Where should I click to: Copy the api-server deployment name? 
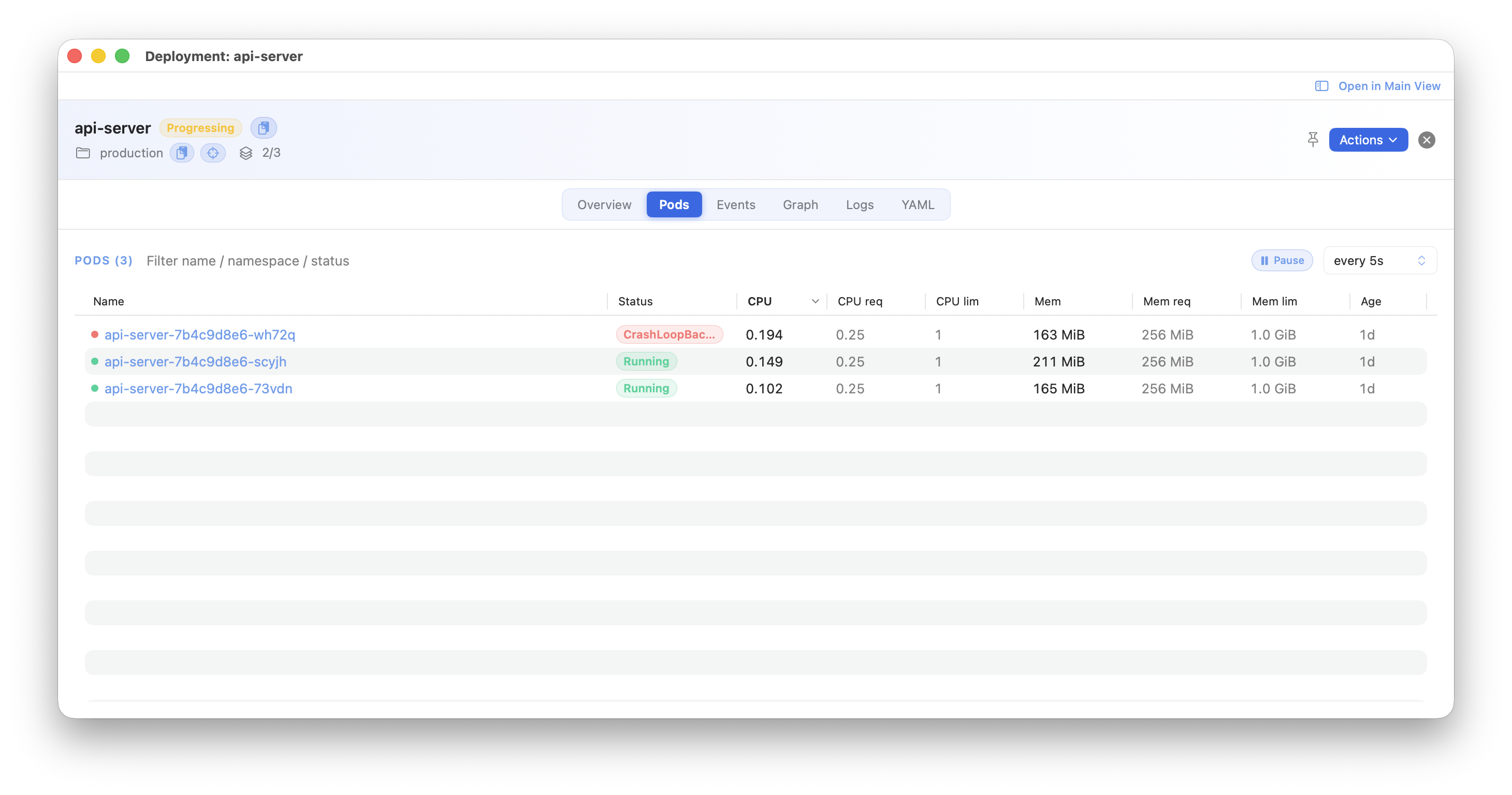click(264, 127)
